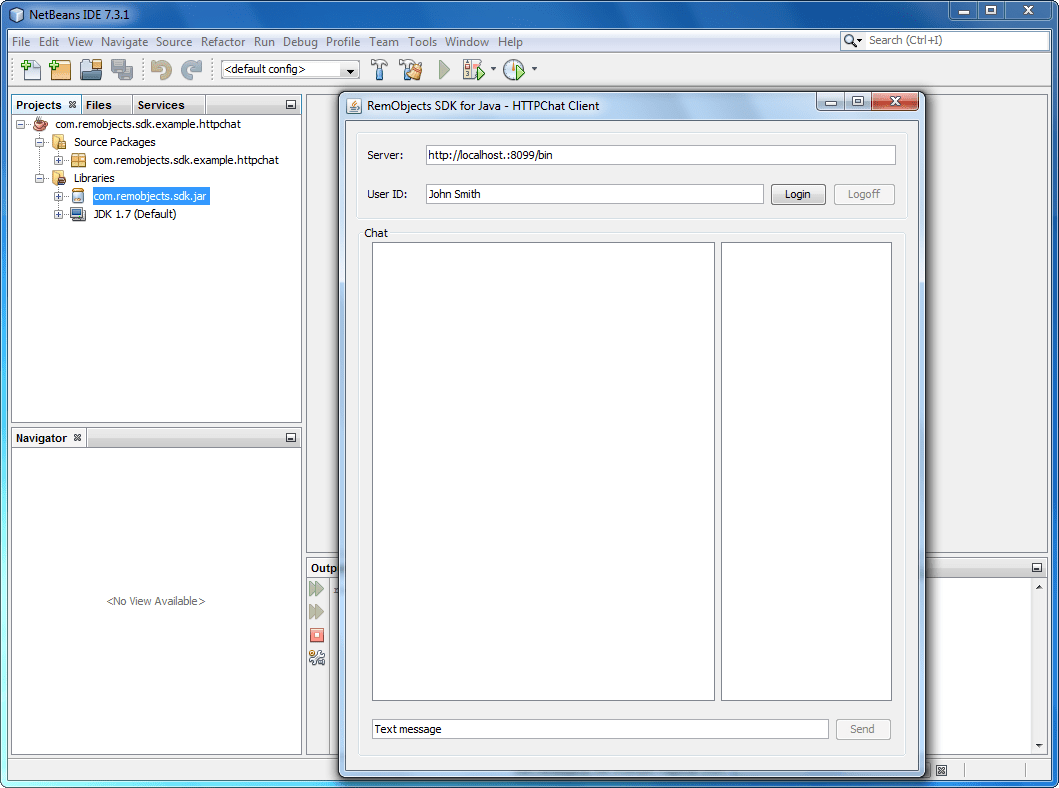1059x788 pixels.
Task: Click the chat users list area
Action: 806,471
